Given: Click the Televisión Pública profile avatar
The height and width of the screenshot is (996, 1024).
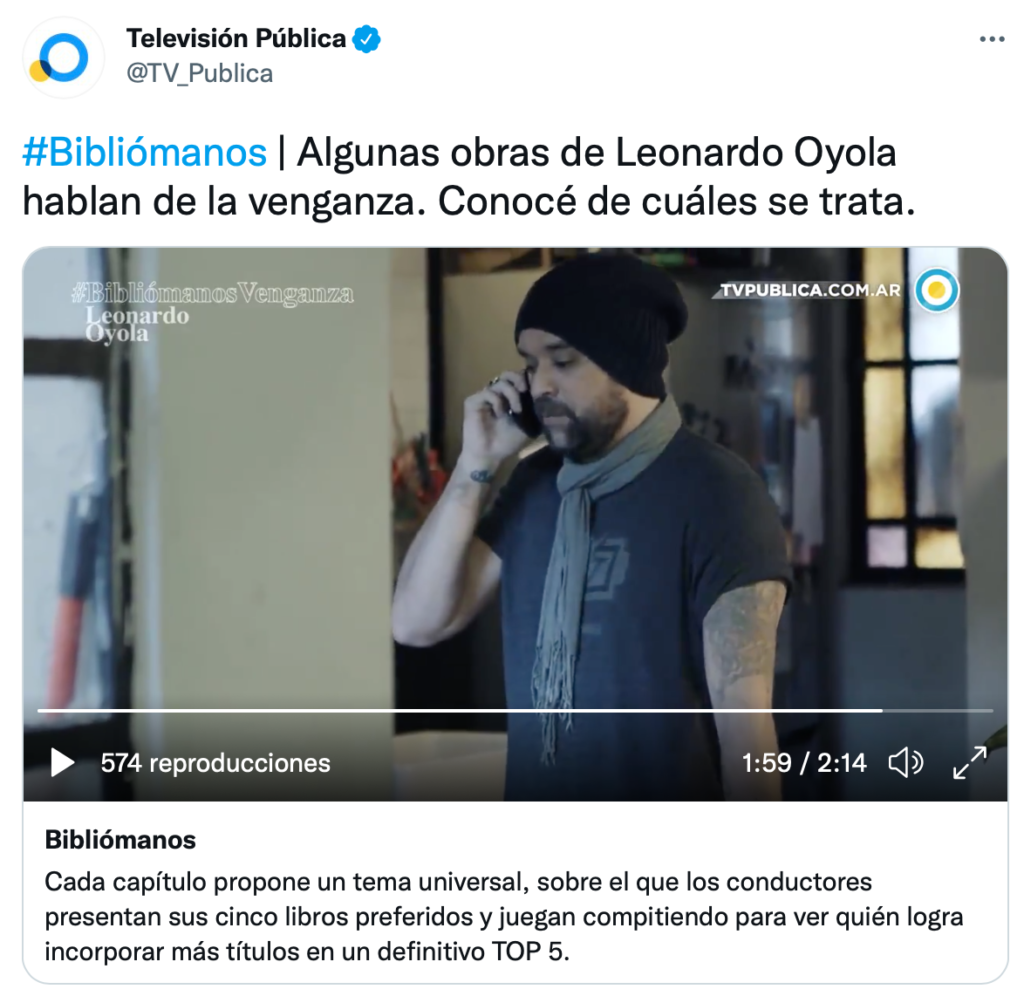Looking at the screenshot, I should pyautogui.click(x=63, y=57).
